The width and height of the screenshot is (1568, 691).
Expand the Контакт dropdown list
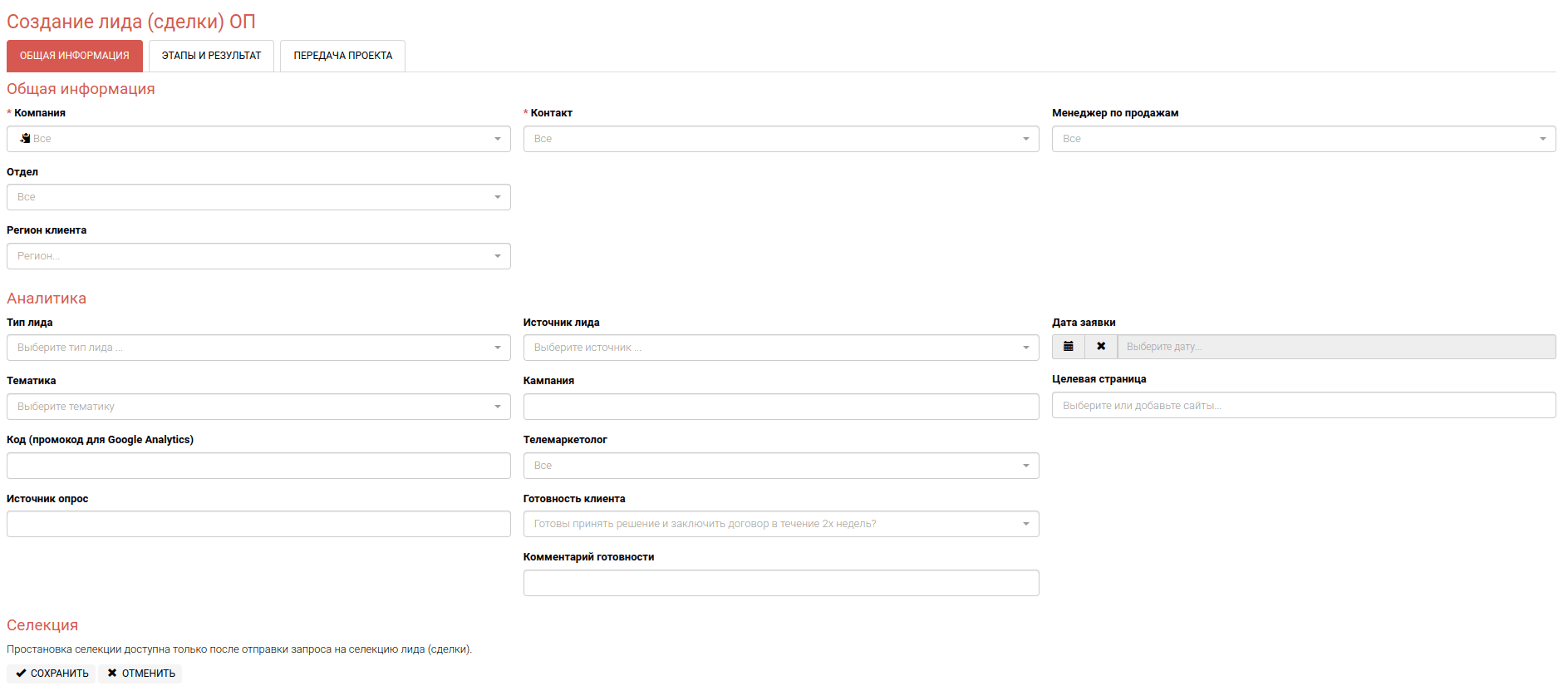(x=780, y=139)
